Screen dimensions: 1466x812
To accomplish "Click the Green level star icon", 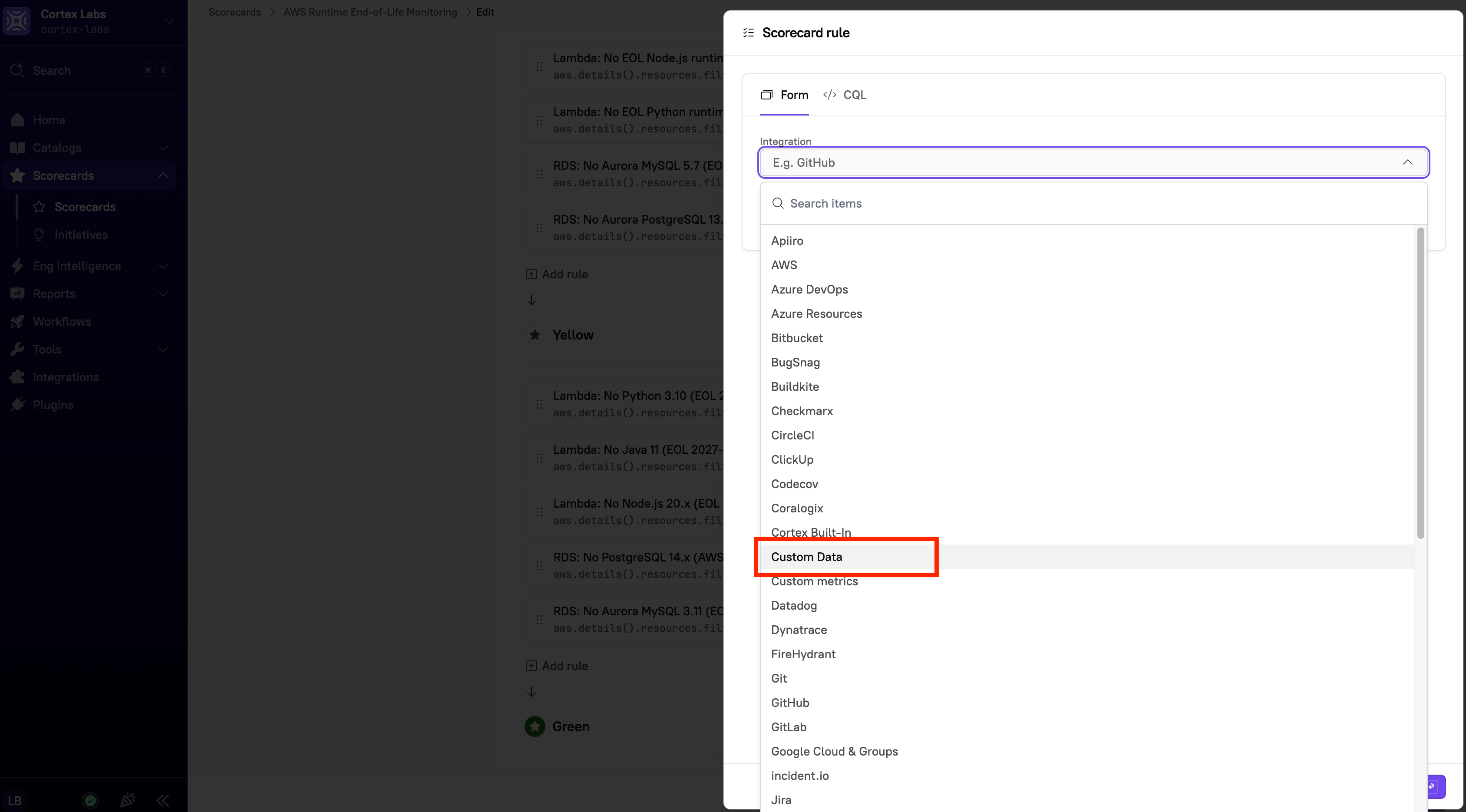I will pos(535,726).
